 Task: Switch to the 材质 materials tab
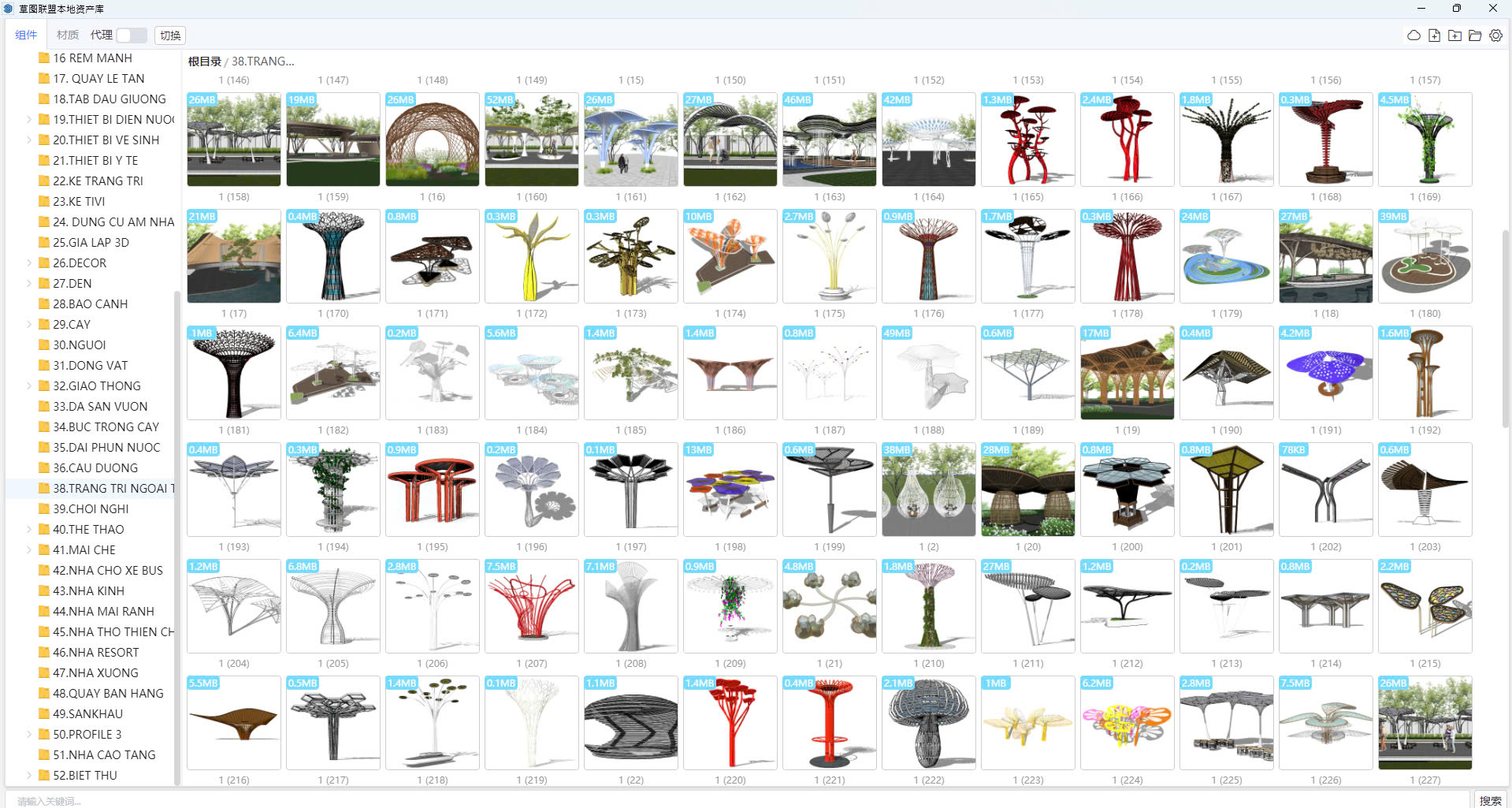click(x=67, y=35)
